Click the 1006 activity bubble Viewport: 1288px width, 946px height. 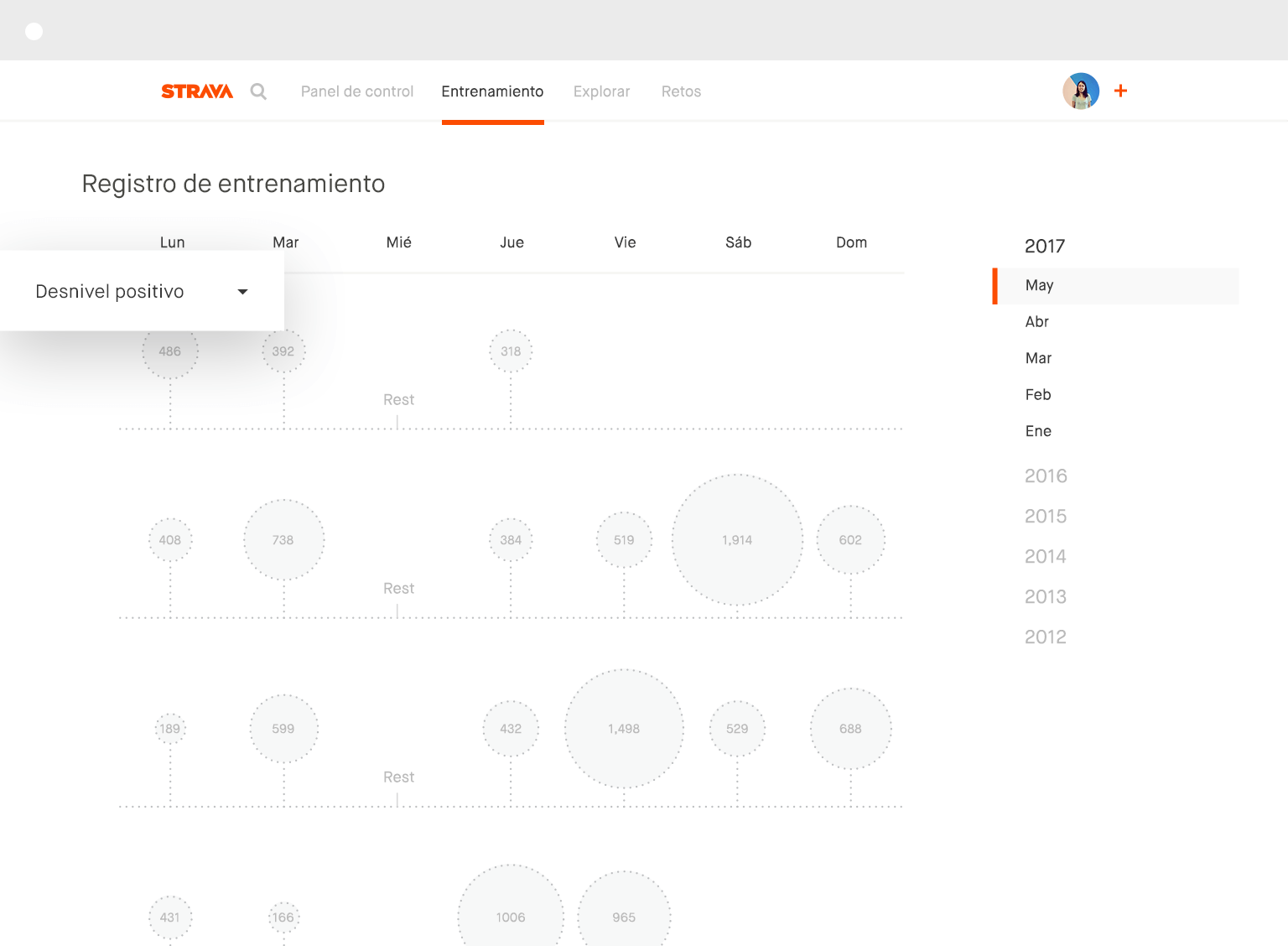[510, 916]
